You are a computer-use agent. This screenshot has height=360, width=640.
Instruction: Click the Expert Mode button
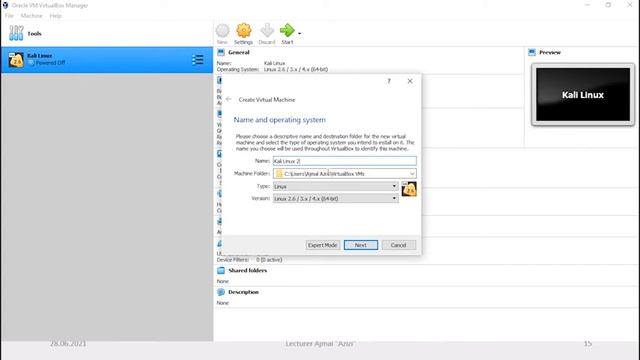click(322, 245)
